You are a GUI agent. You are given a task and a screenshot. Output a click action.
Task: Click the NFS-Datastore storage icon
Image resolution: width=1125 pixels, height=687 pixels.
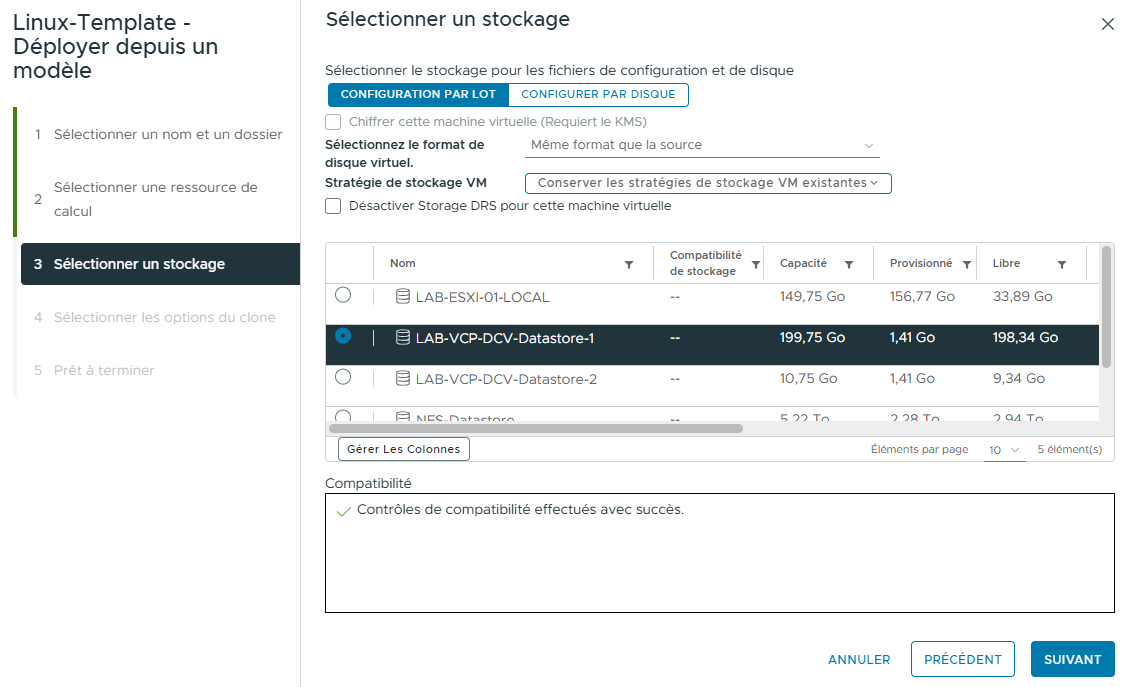coord(401,415)
